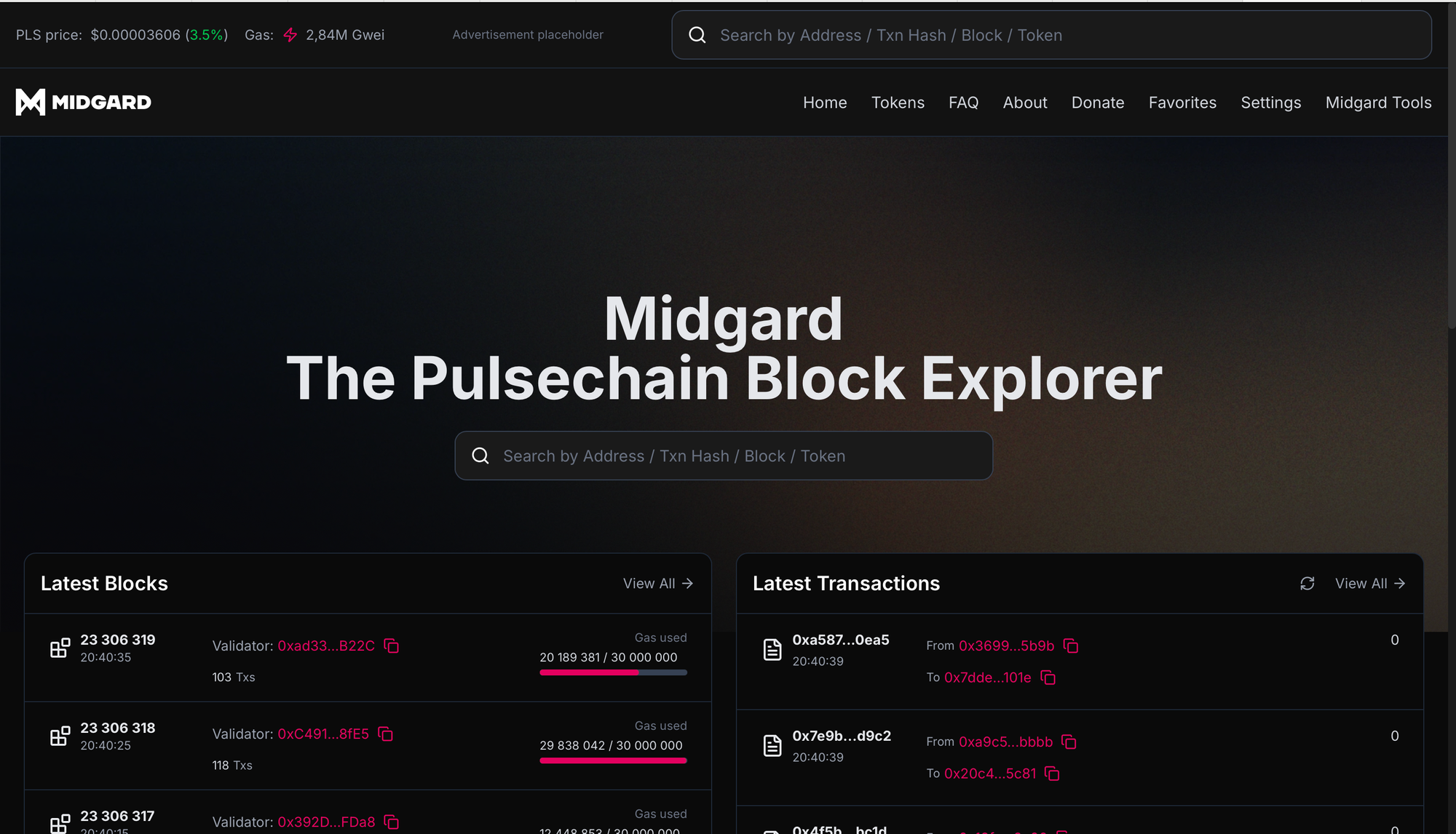The height and width of the screenshot is (834, 1456).
Task: Click the Midgard logo in header
Action: pos(84,102)
